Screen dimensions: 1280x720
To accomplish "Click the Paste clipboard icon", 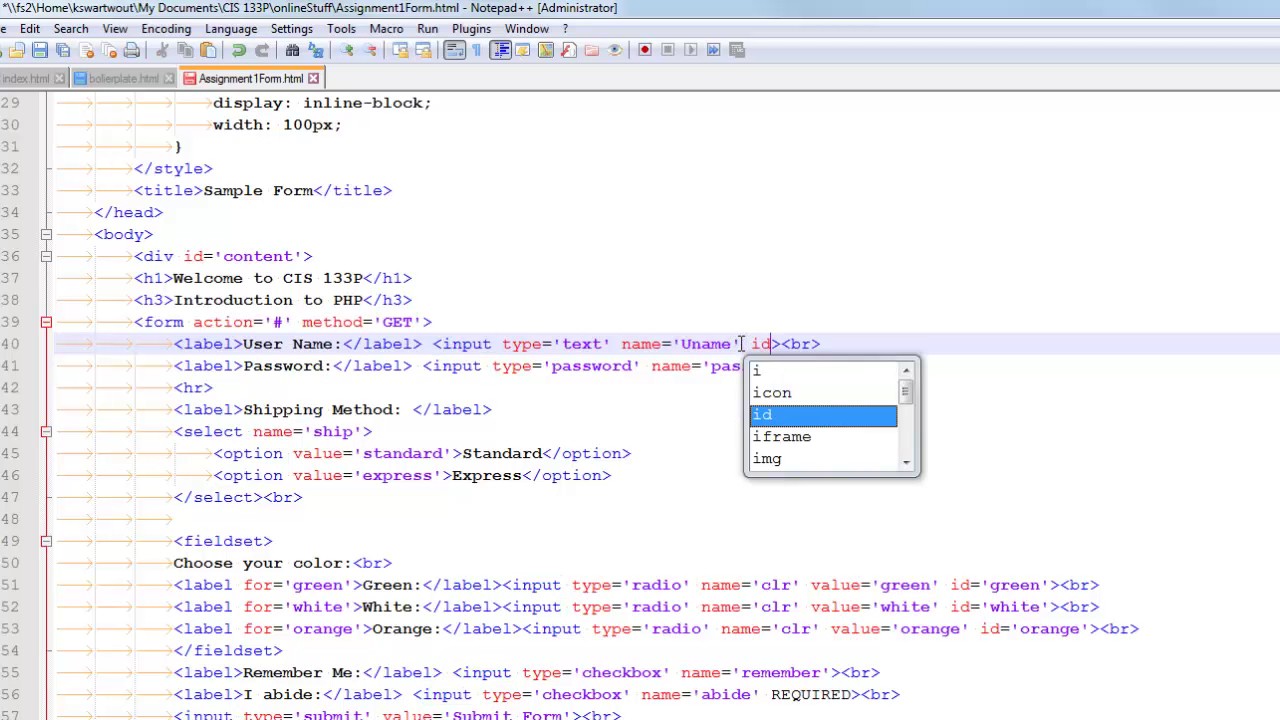I will 208,50.
